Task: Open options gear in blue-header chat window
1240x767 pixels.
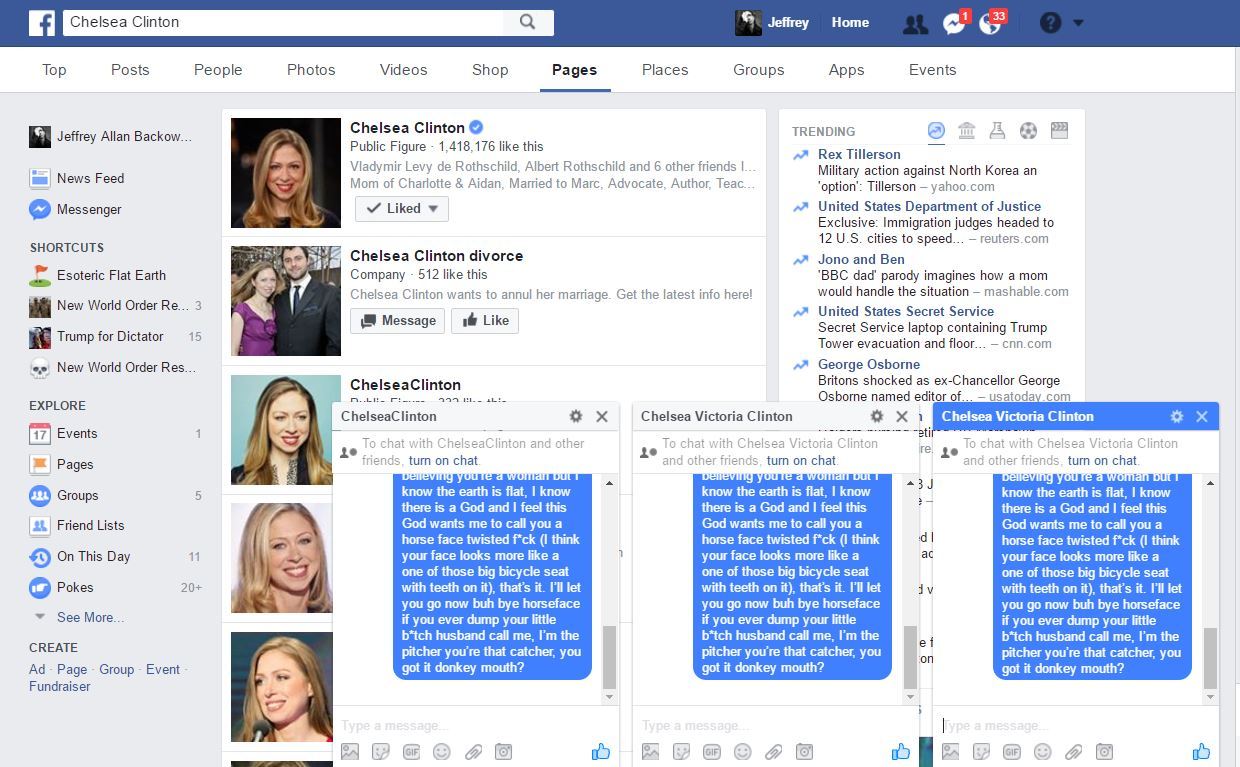Action: click(1177, 416)
